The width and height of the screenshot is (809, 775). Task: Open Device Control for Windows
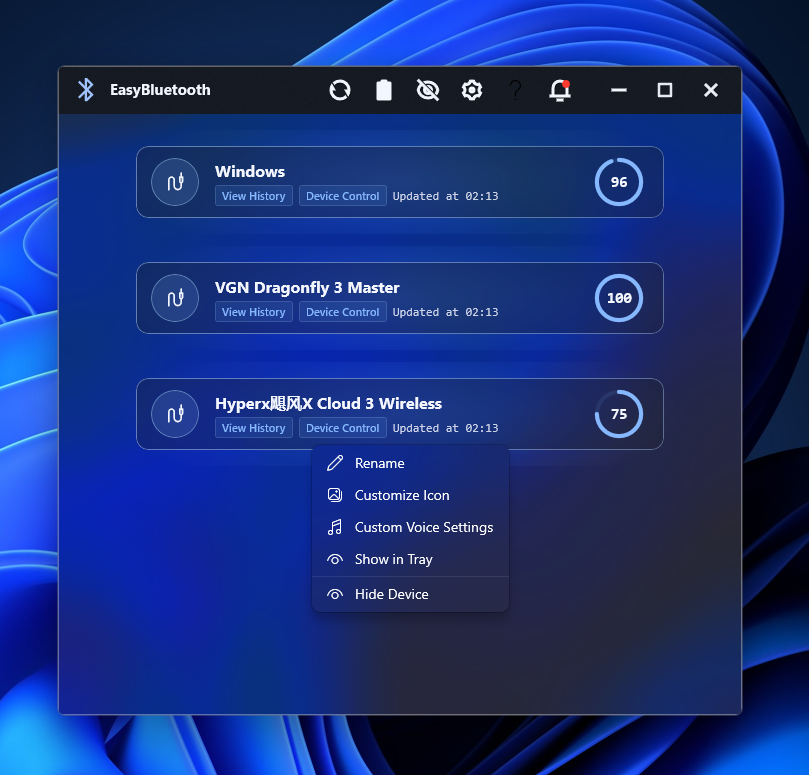pyautogui.click(x=343, y=196)
